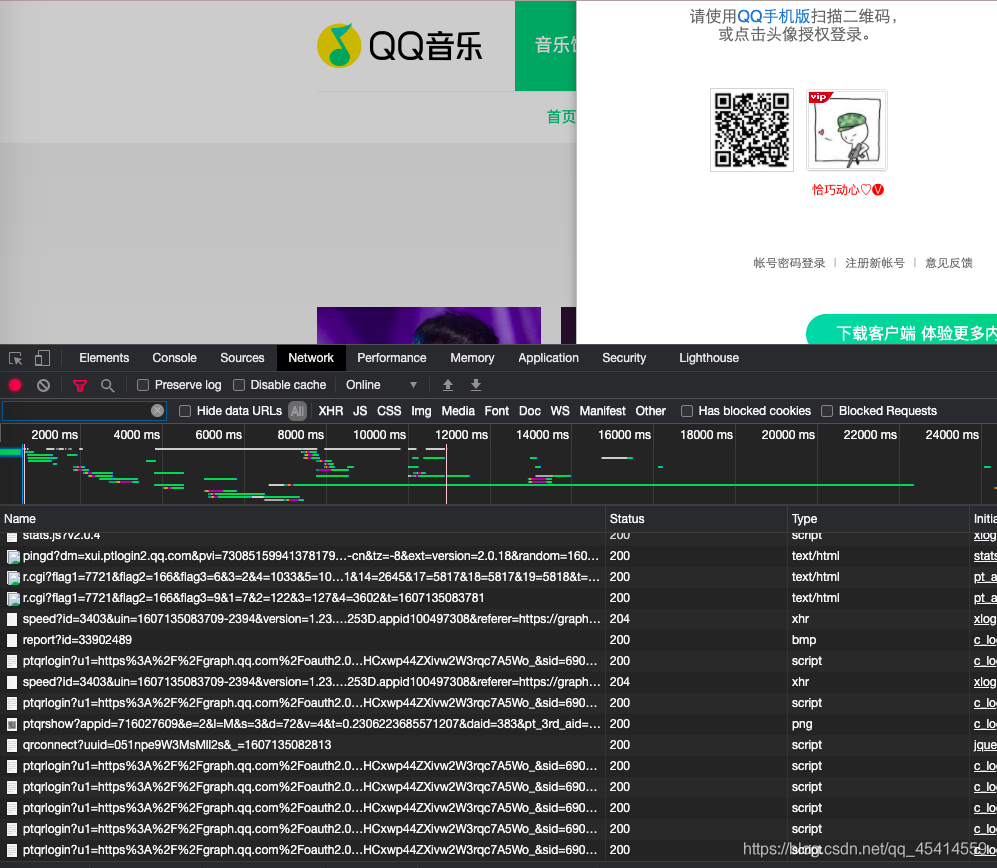Screen dimensions: 997x868
Task: Filter requests by JS
Action: click(360, 411)
